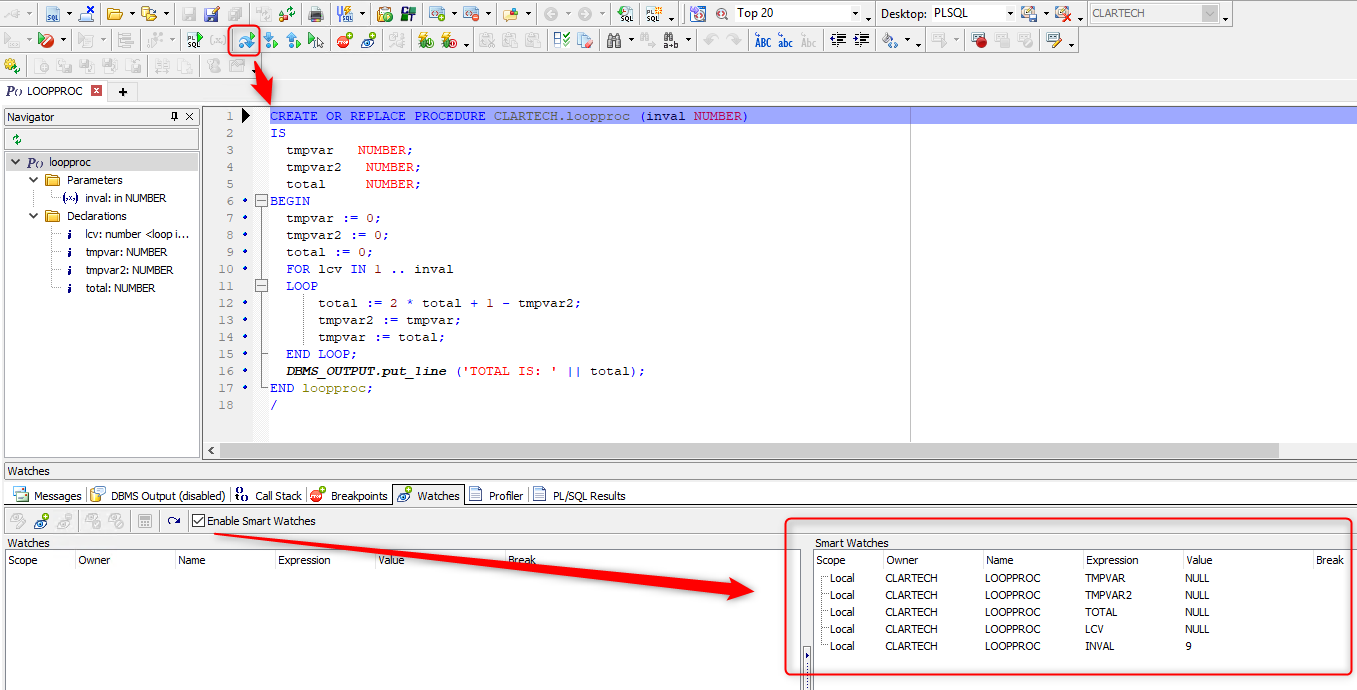Click the refresh arrow in Watches toolbar
The width and height of the screenshot is (1357, 690).
[174, 521]
